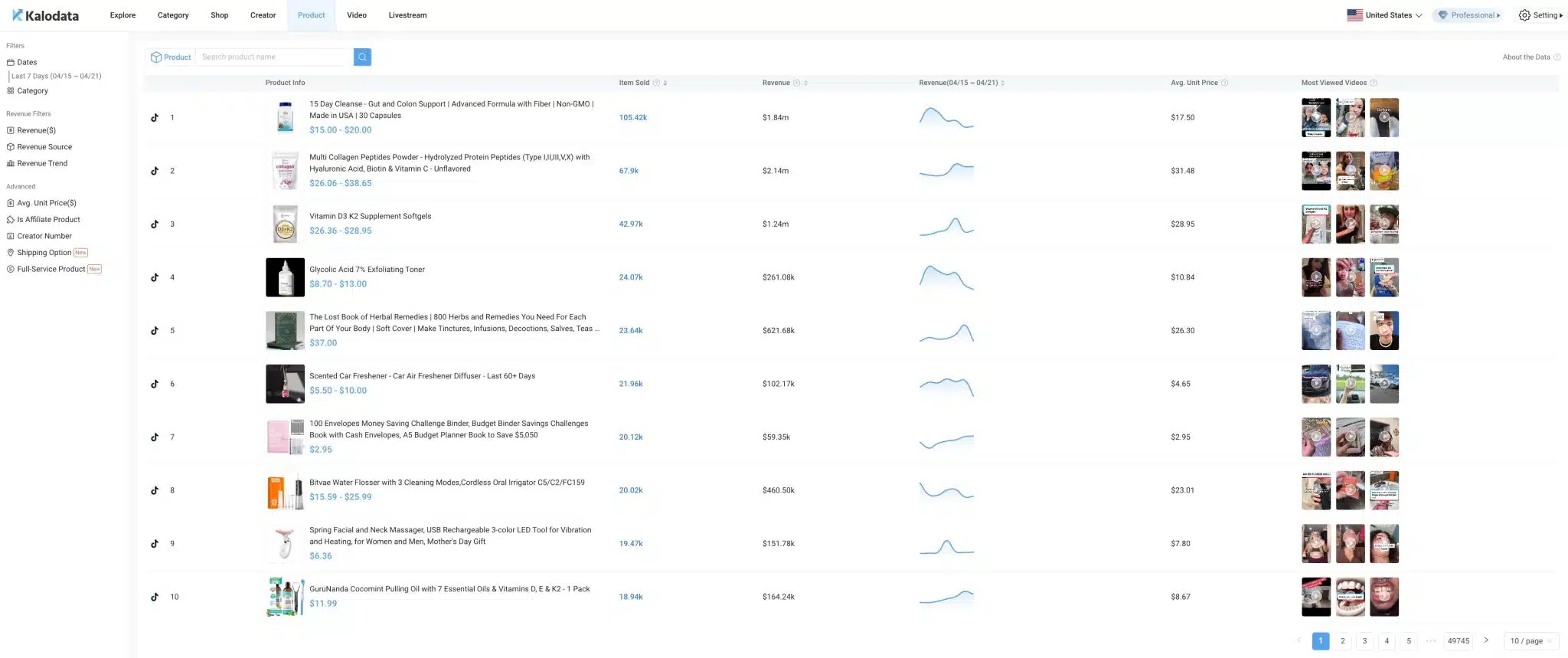Expand the Setting menu
Image resolution: width=1568 pixels, height=658 pixels.
pyautogui.click(x=1540, y=15)
